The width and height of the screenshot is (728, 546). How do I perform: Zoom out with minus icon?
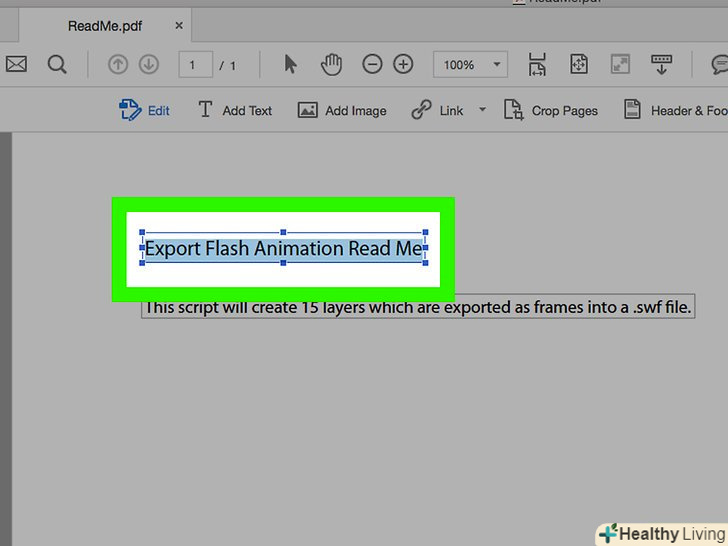[x=372, y=64]
